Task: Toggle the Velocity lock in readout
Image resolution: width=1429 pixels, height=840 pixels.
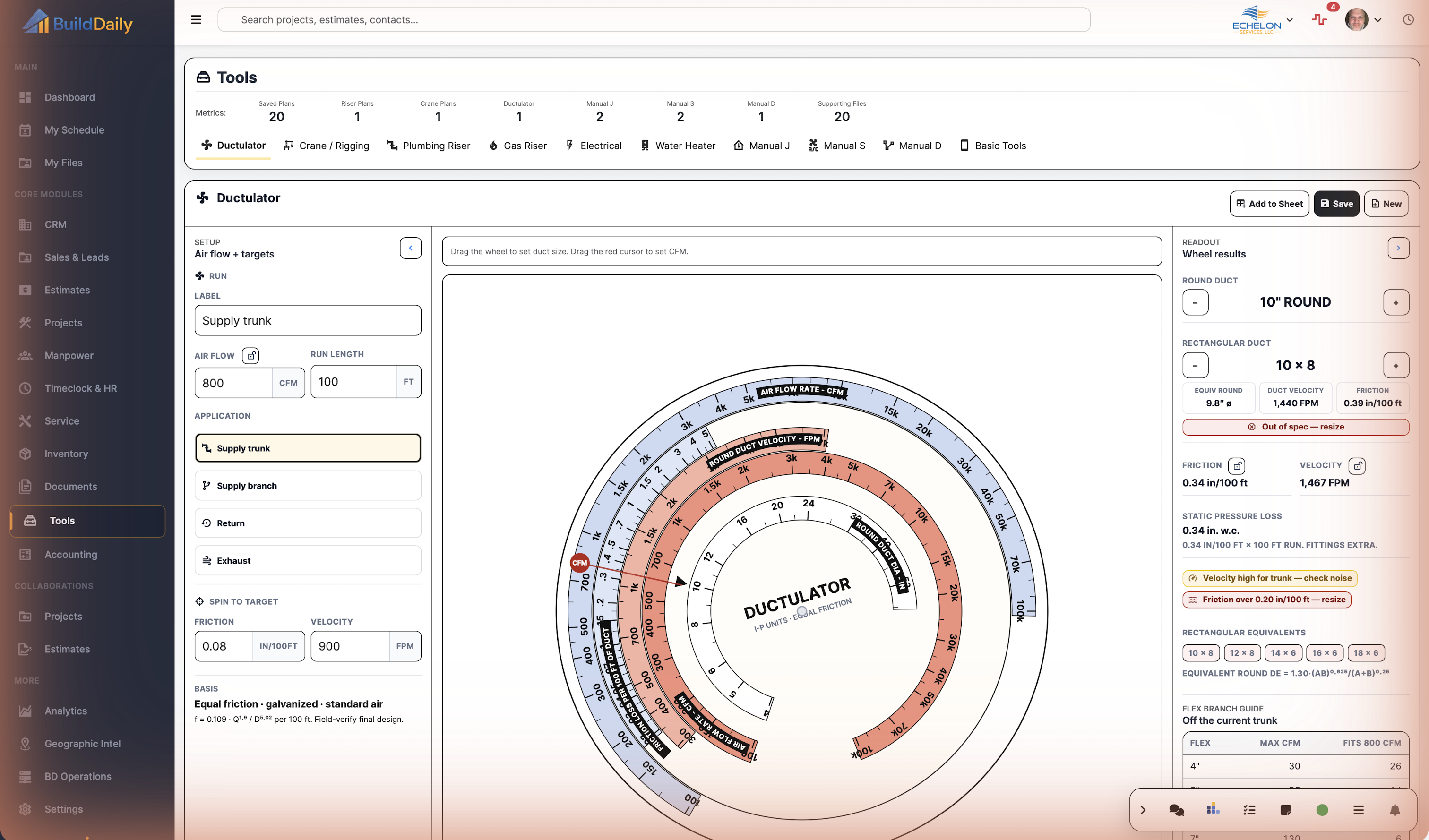Action: (x=1356, y=465)
